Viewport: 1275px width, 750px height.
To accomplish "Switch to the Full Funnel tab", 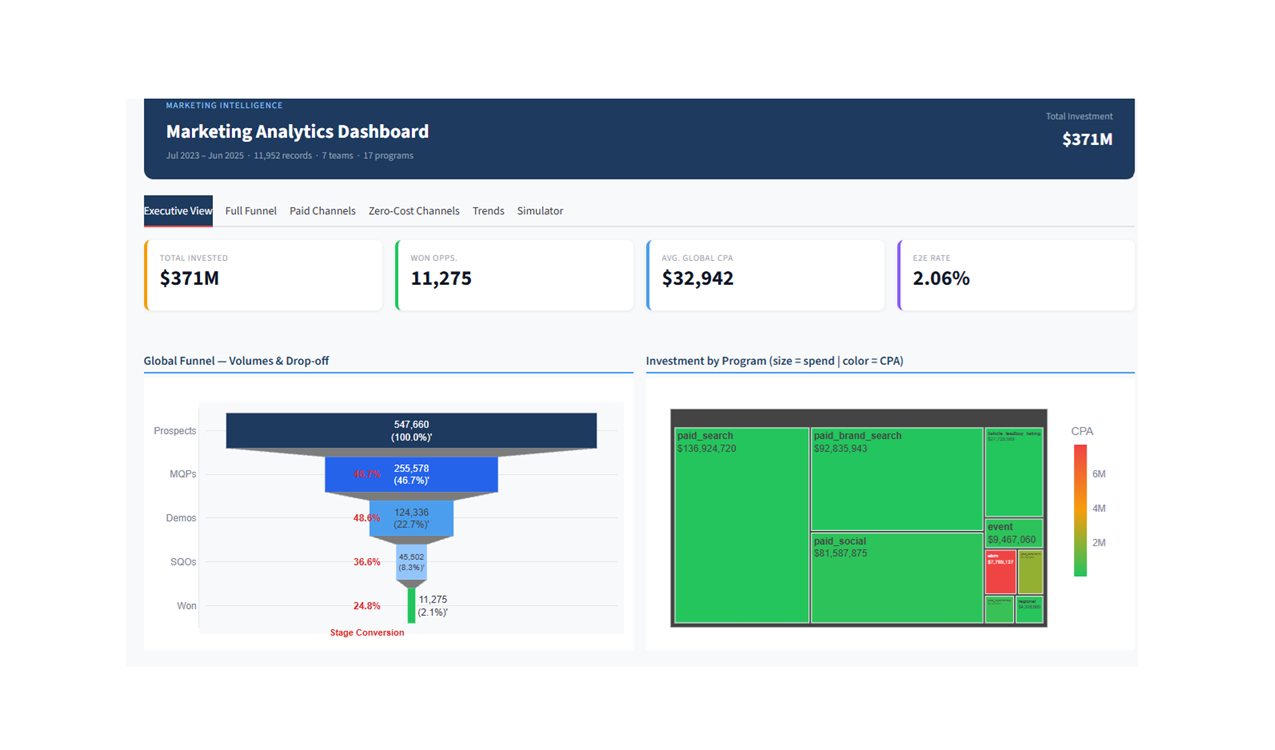I will [251, 211].
